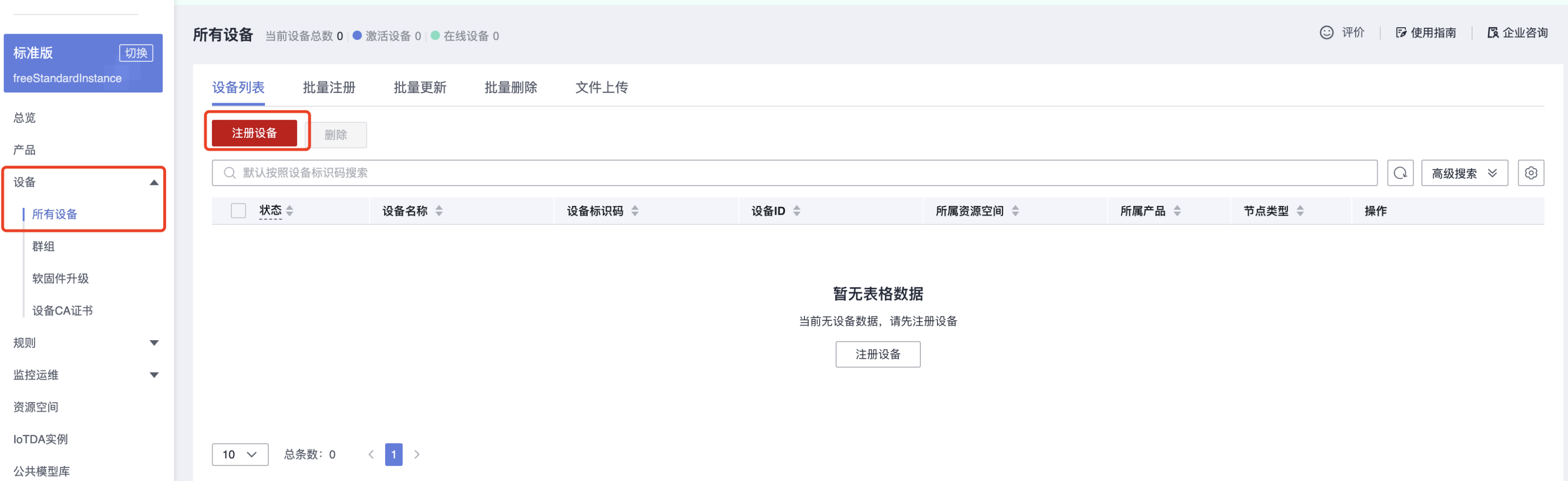This screenshot has height=481, width=1568.
Task: Sort by node type column arrows
Action: pyautogui.click(x=1300, y=211)
